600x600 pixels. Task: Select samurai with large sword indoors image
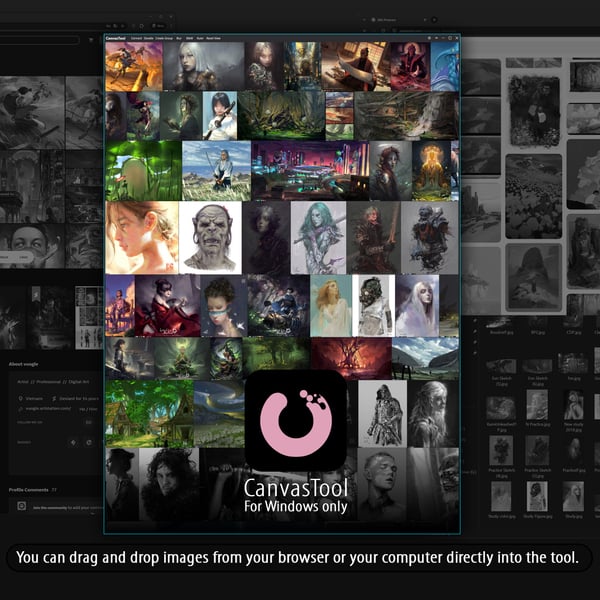pos(355,67)
